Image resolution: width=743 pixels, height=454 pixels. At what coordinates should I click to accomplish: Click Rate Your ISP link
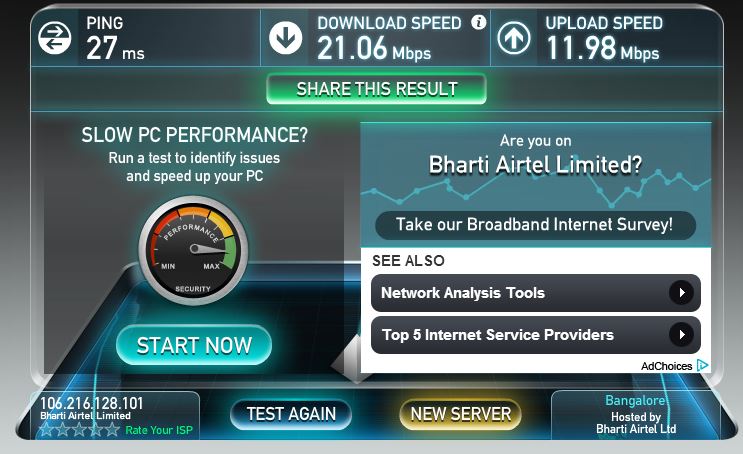[159, 430]
